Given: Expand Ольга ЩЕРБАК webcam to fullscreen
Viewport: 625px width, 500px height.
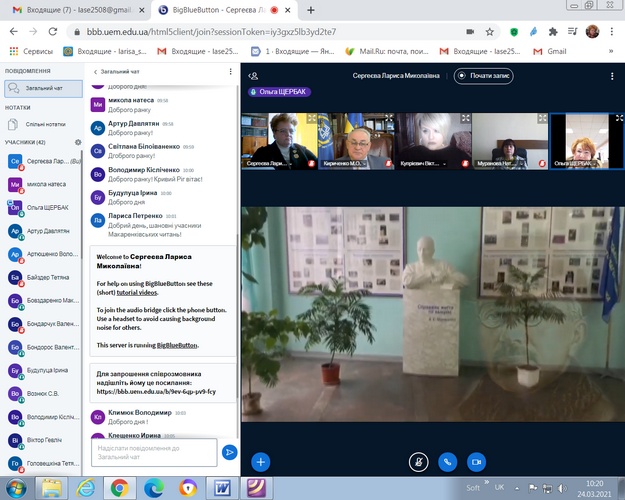Looking at the screenshot, I should [619, 118].
